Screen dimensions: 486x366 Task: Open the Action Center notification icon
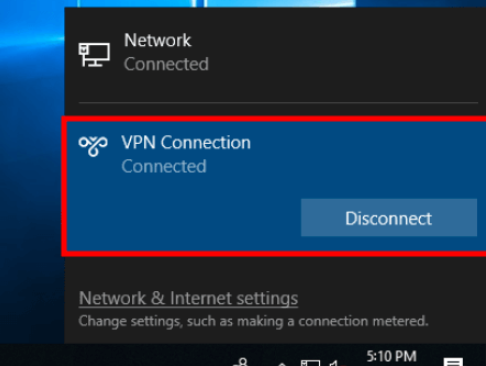click(x=453, y=362)
